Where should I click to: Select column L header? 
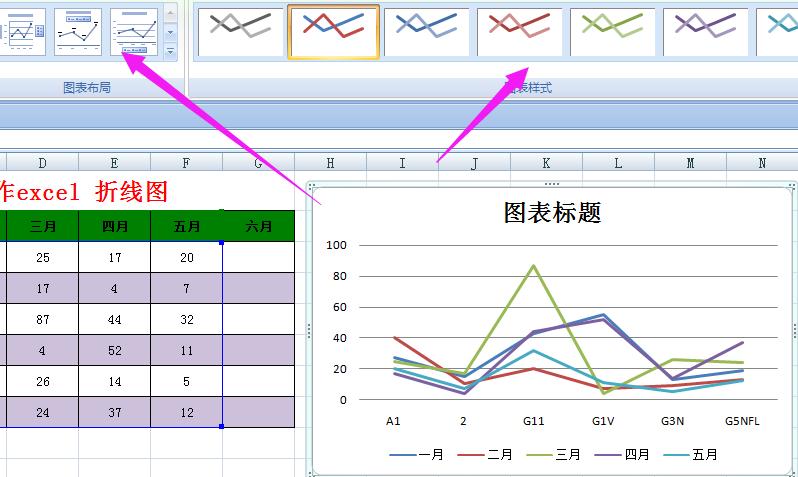pos(618,163)
